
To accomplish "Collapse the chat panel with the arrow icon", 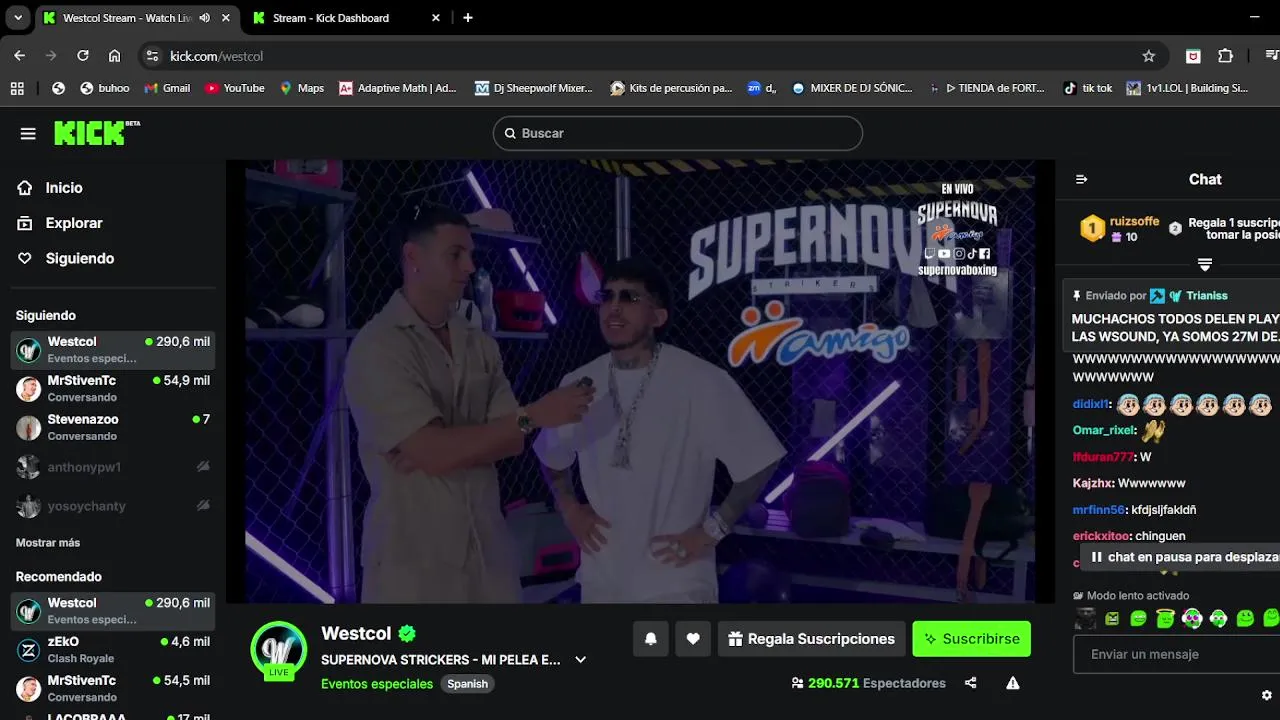I will [1081, 179].
